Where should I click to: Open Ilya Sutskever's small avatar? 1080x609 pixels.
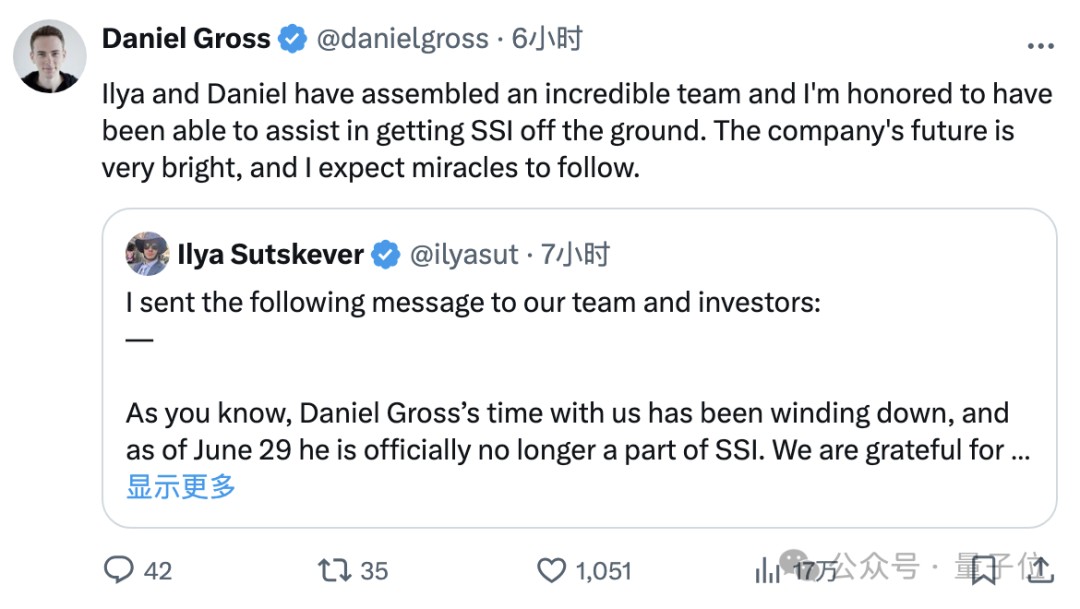[x=147, y=254]
